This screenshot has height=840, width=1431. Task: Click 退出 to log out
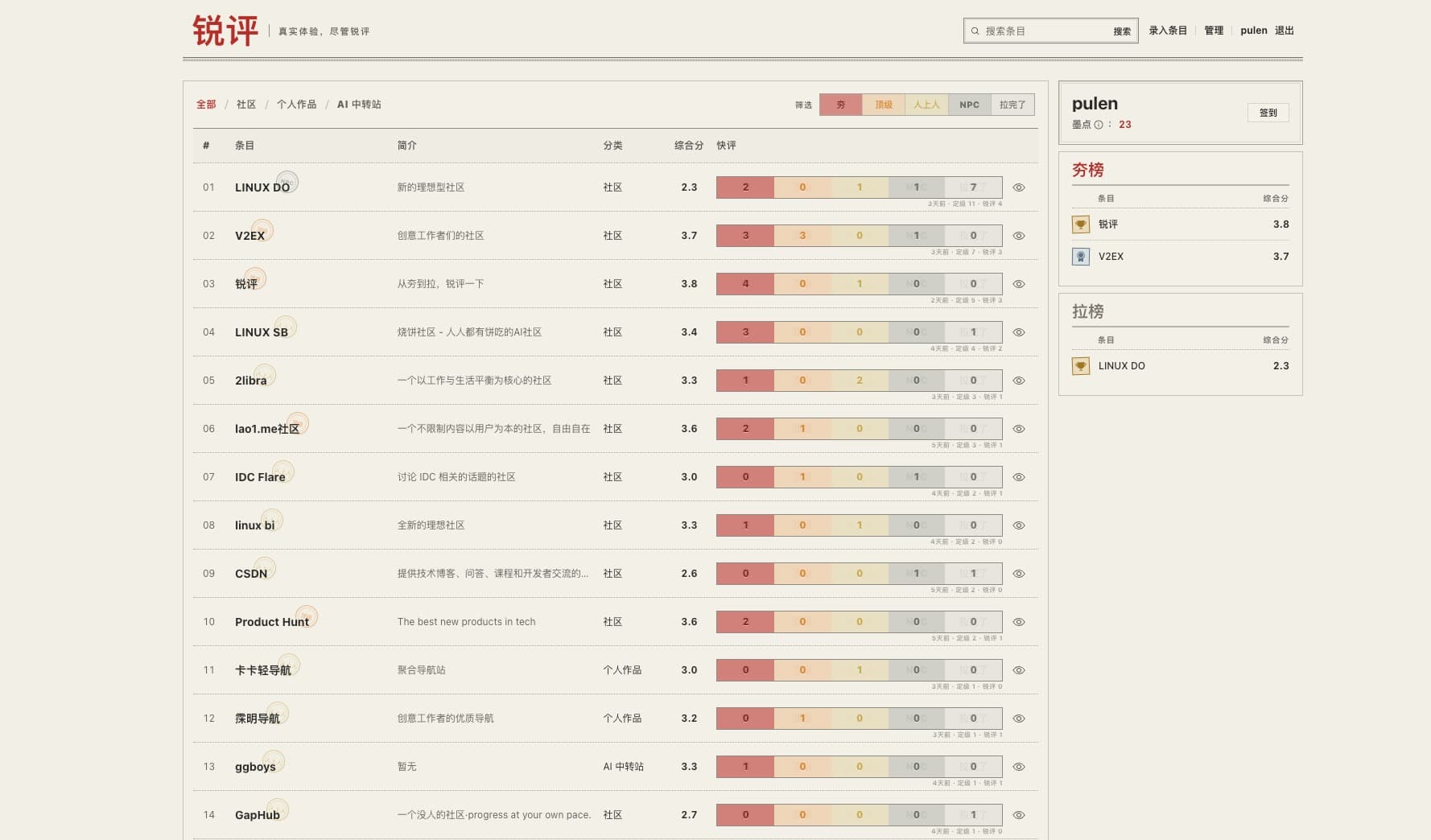[1285, 31]
